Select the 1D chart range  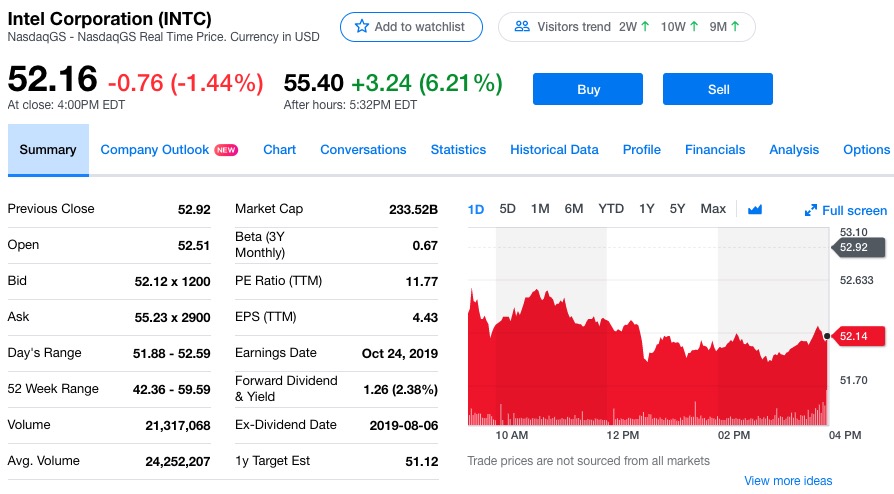(x=476, y=209)
